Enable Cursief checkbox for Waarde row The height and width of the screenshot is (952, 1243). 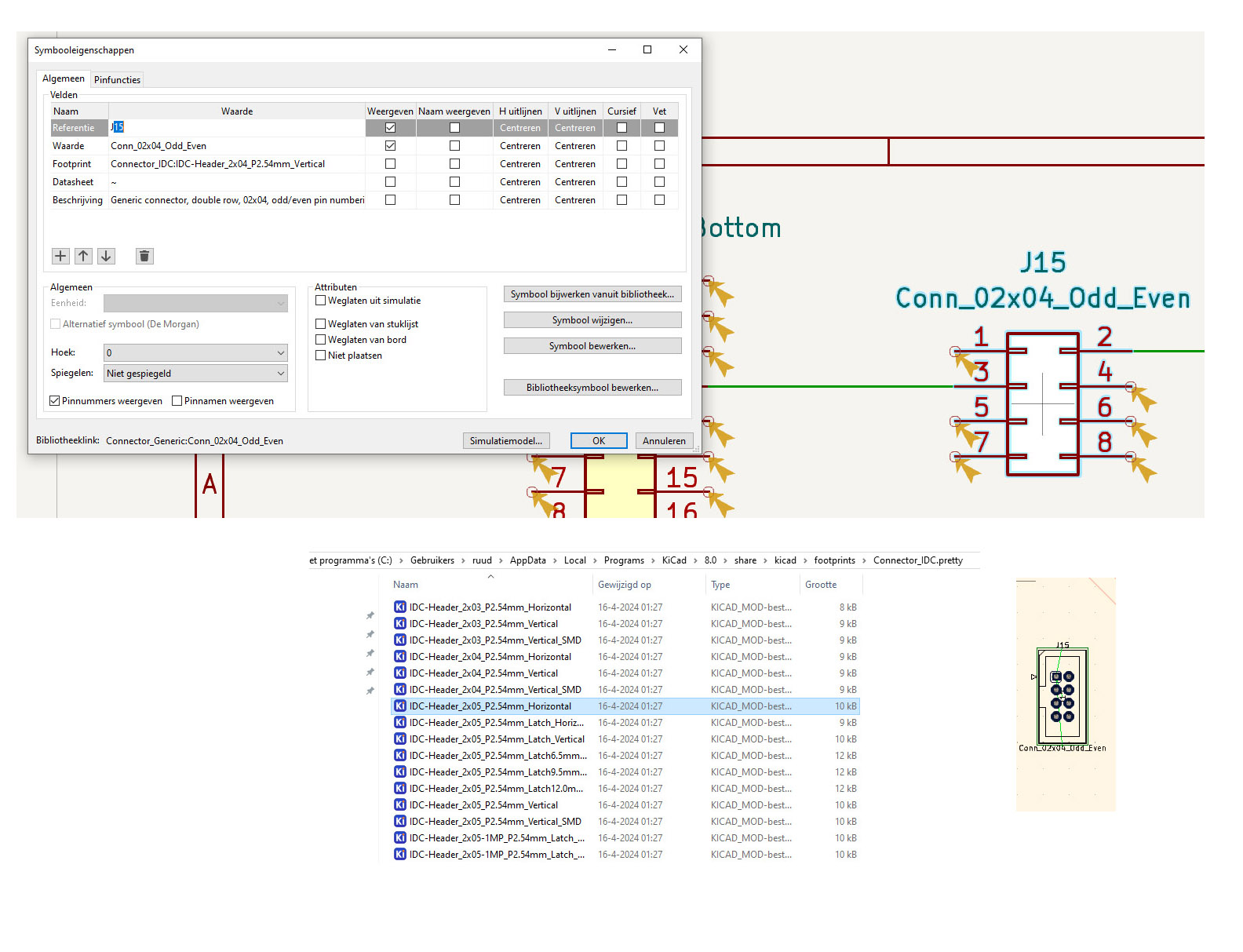tap(621, 145)
